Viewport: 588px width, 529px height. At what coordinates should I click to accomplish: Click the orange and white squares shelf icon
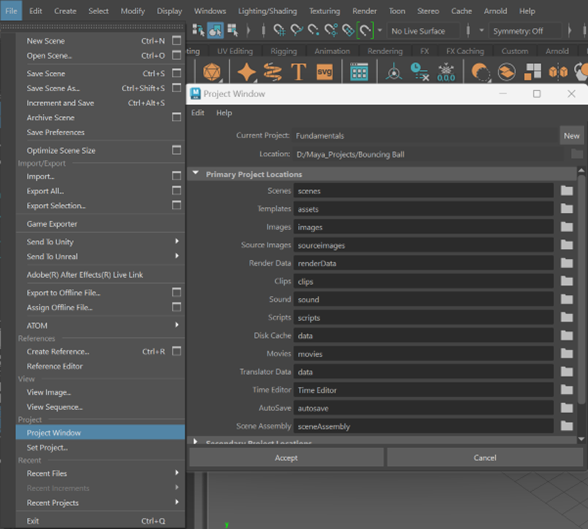[532, 72]
